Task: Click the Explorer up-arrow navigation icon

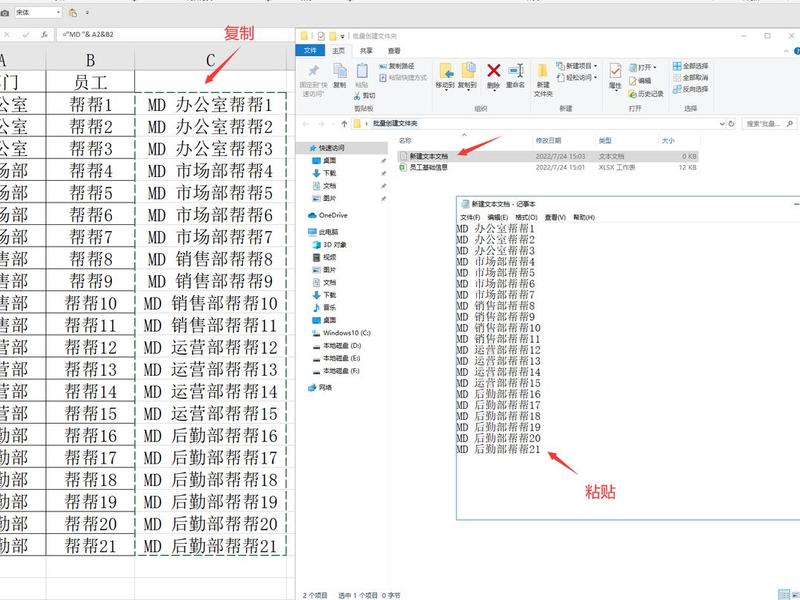Action: click(x=344, y=123)
